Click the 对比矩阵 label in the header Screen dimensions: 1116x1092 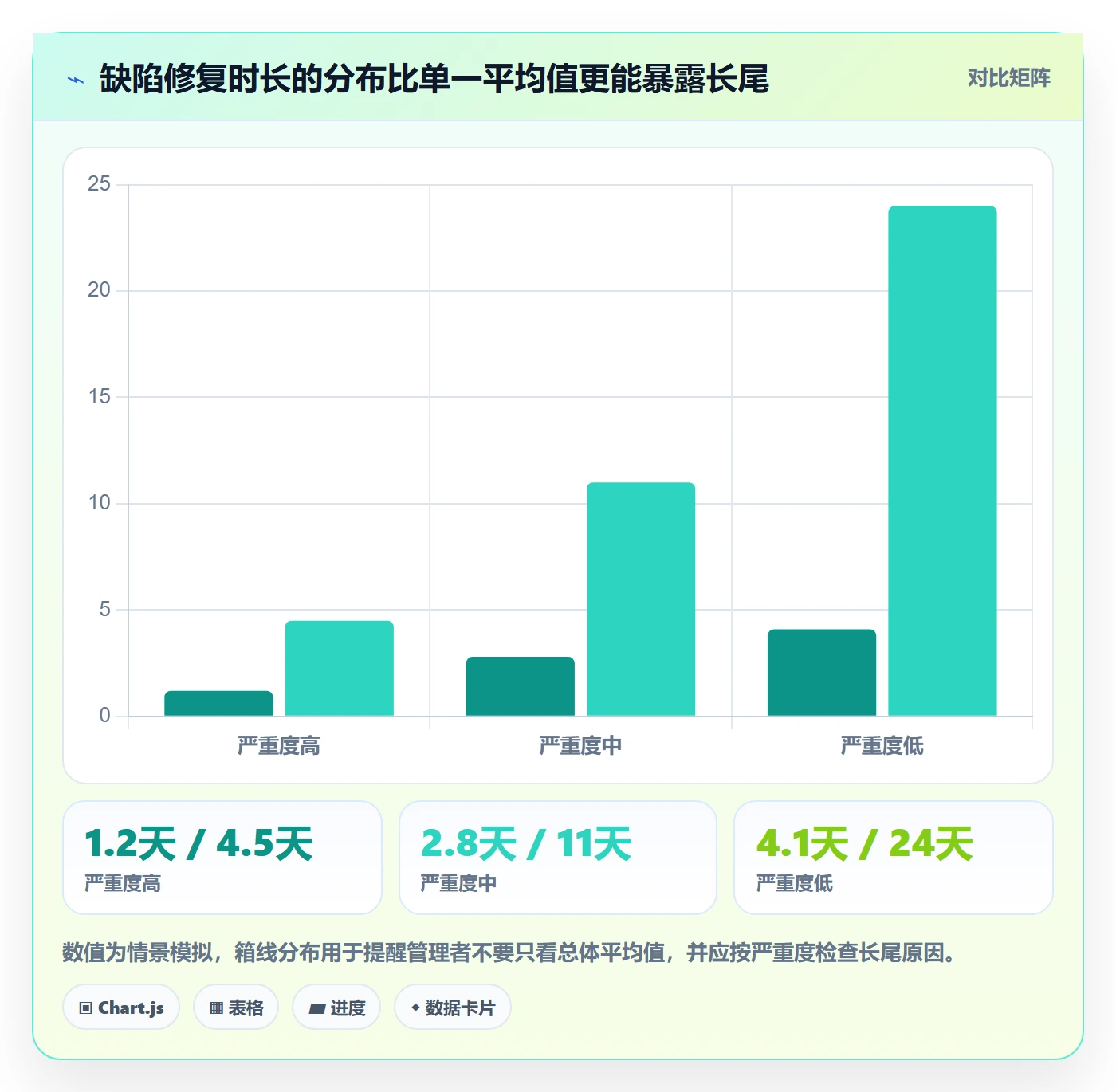(x=1008, y=78)
